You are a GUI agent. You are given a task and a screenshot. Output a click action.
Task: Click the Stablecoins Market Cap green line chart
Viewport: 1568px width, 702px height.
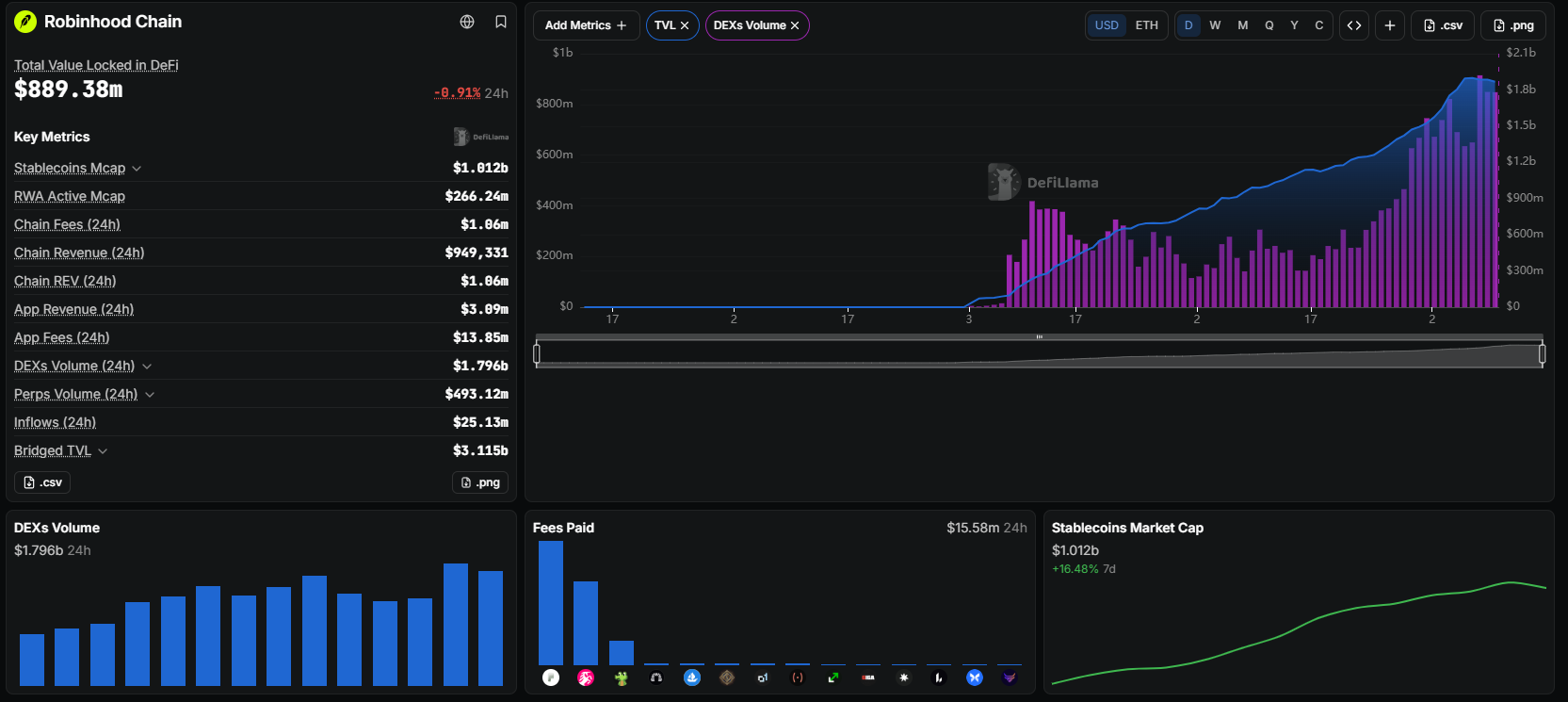(x=1299, y=632)
